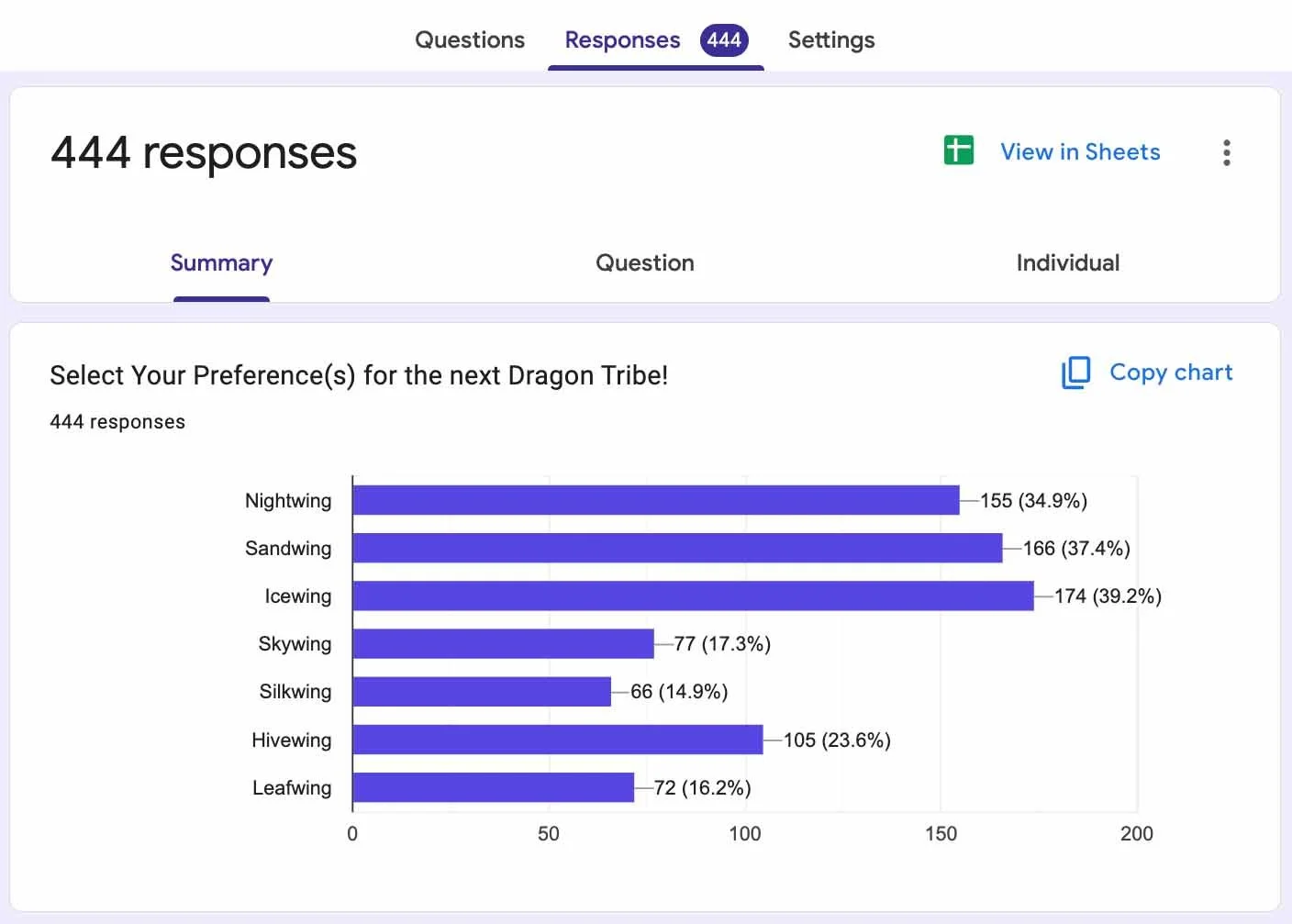Click the Copy chart clipboard icon
Image resolution: width=1292 pixels, height=924 pixels.
pos(1075,373)
